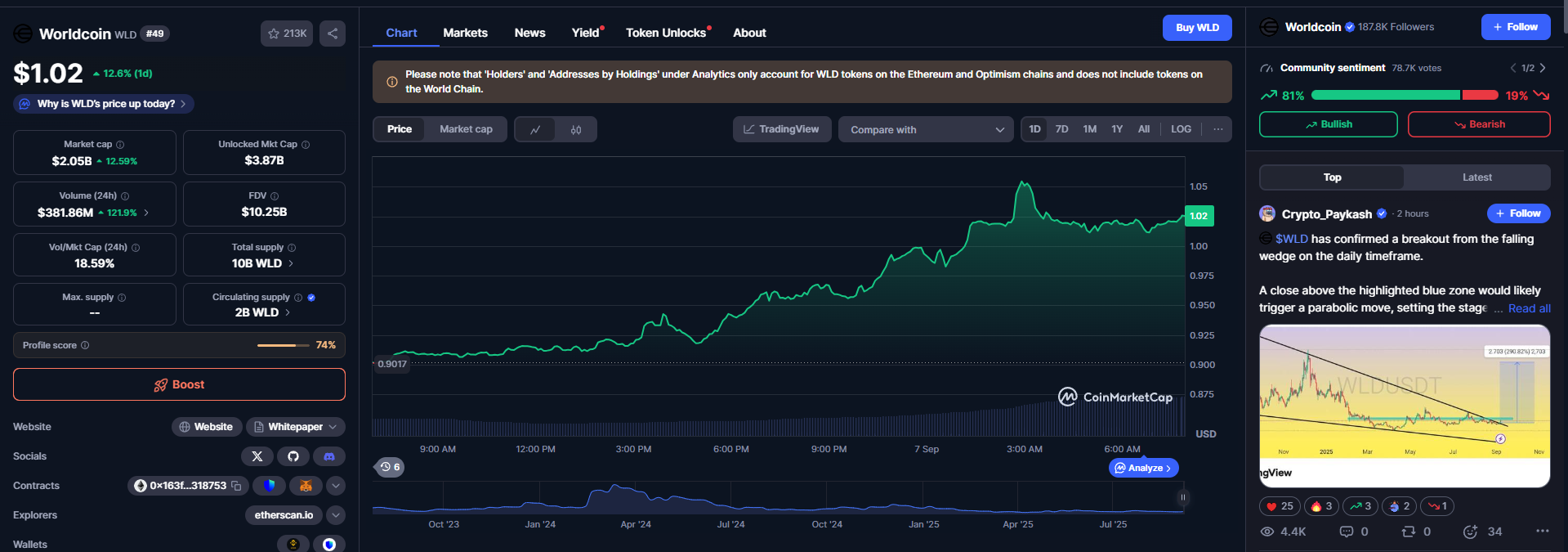The height and width of the screenshot is (552, 1568).
Task: Vote Bearish on community sentiment
Action: (x=1478, y=124)
